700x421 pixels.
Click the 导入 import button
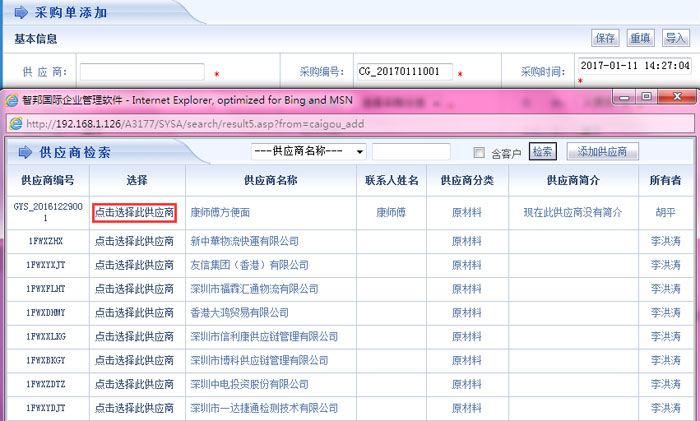(675, 38)
